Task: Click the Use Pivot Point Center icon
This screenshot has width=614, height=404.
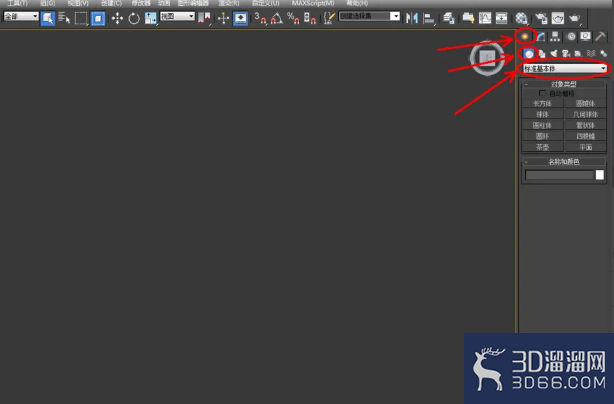Action: pos(204,18)
